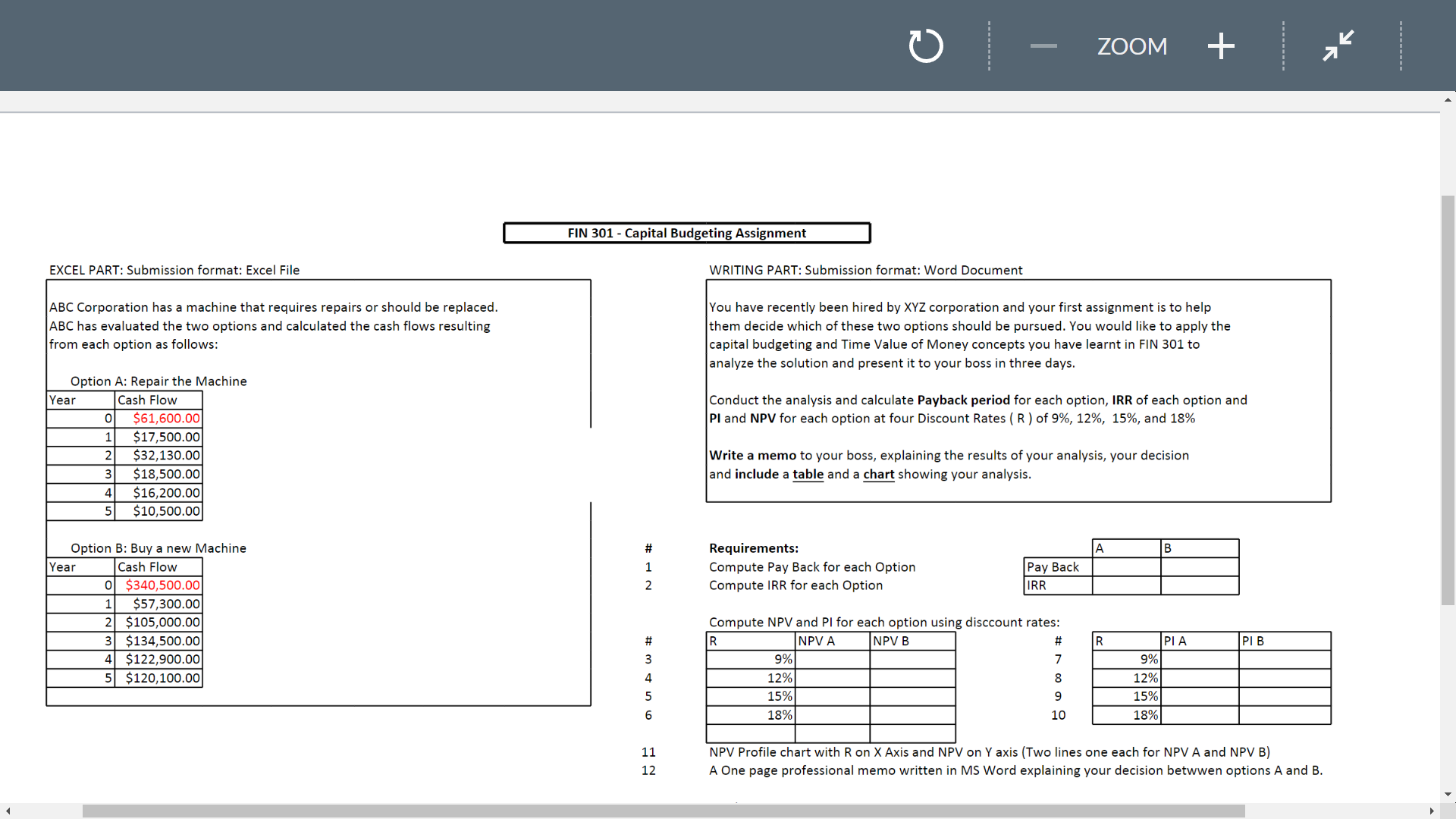Click the red $61,600.00 cash flow cell
This screenshot has height=819, width=1456.
coord(165,418)
